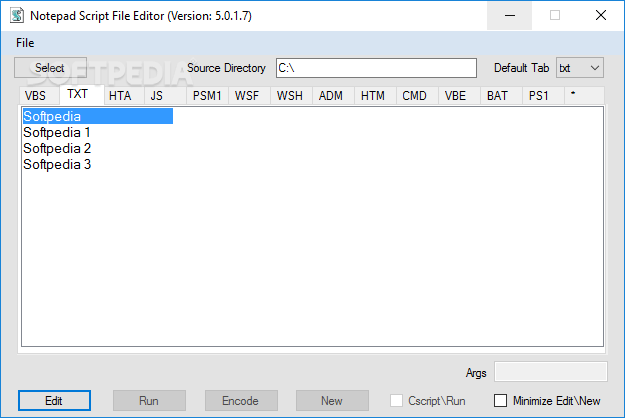Switch to the WSH tab
This screenshot has height=418, width=625.
[x=291, y=96]
